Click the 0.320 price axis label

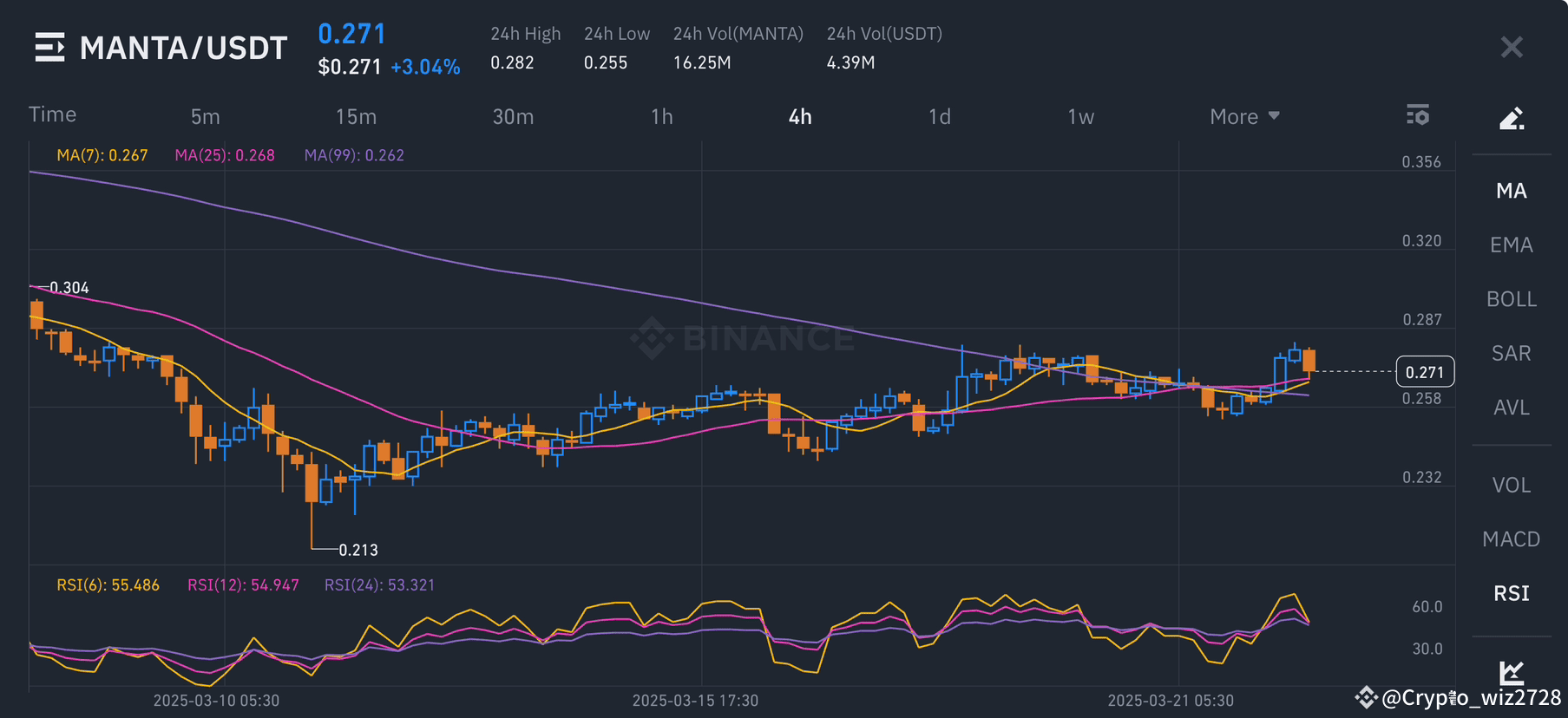coord(1422,241)
